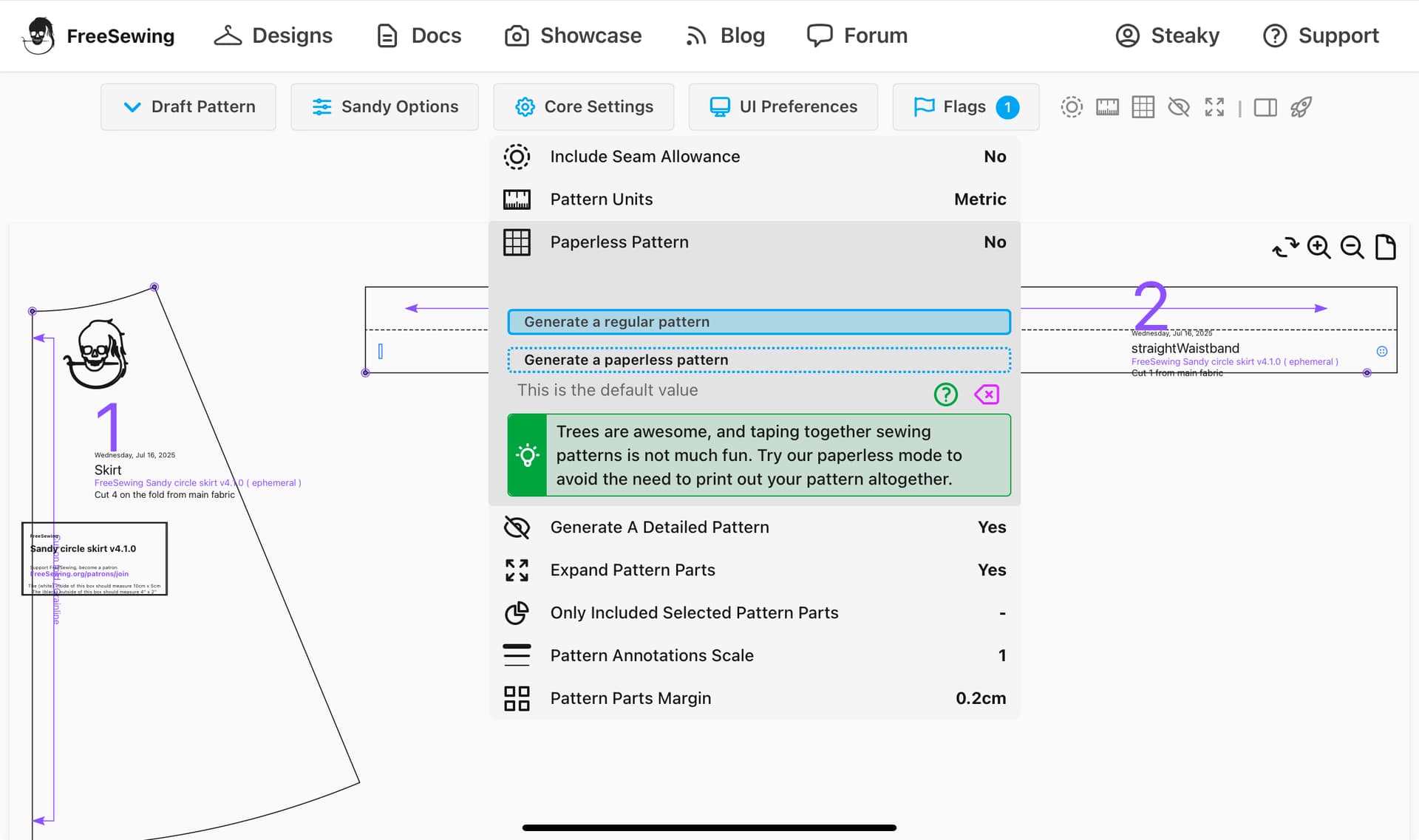Open the Blog page

[725, 35]
